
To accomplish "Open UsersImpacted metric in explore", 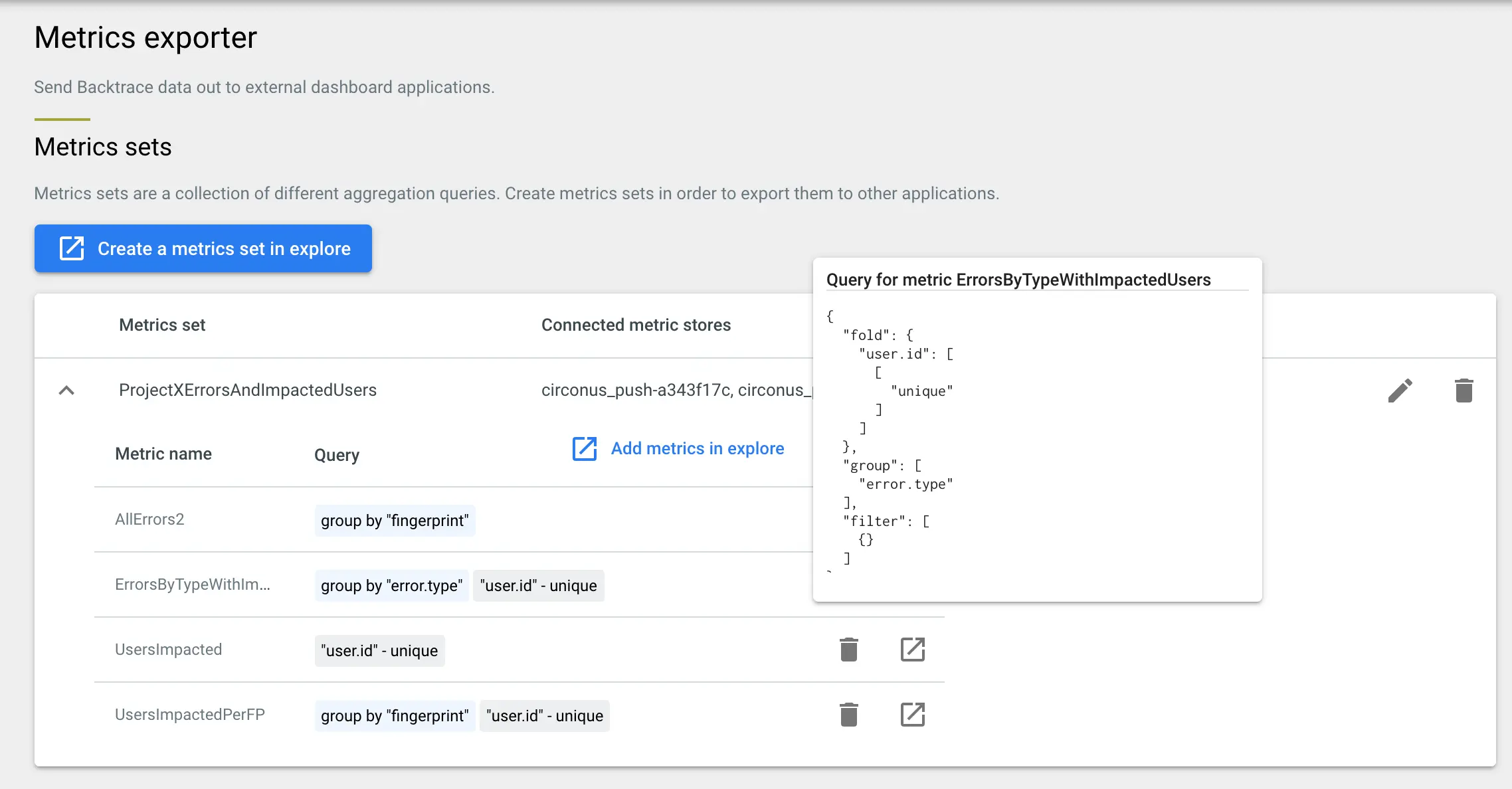I will coord(912,650).
